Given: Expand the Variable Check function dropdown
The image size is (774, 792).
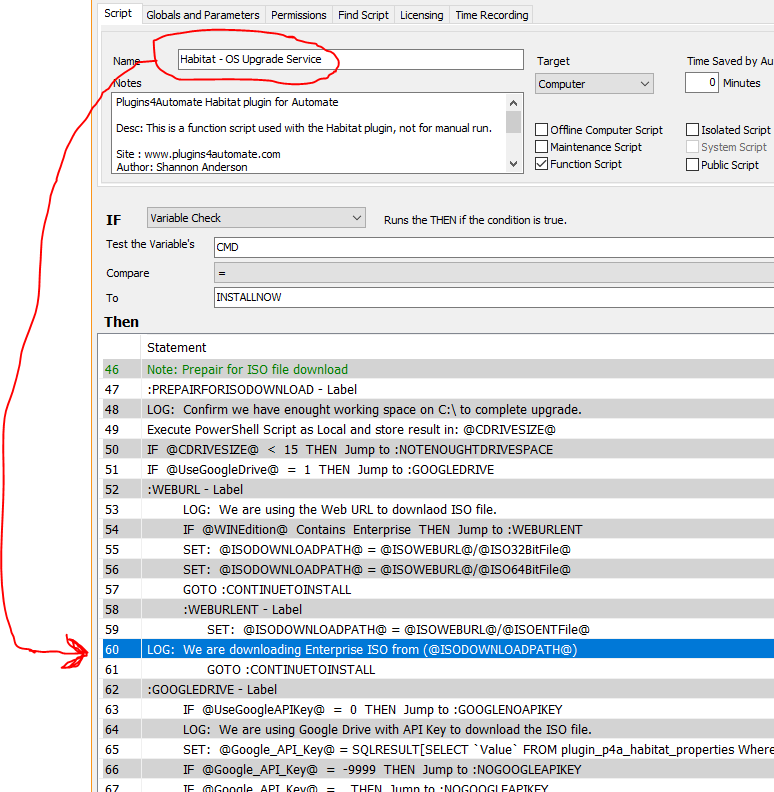Looking at the screenshot, I should 256,218.
